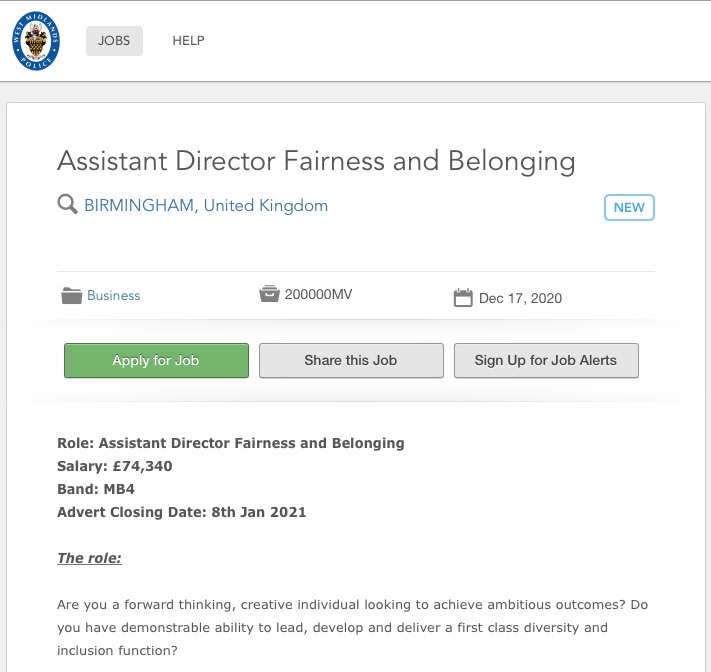This screenshot has width=711, height=672.
Task: Open the Business category link
Action: tap(113, 295)
